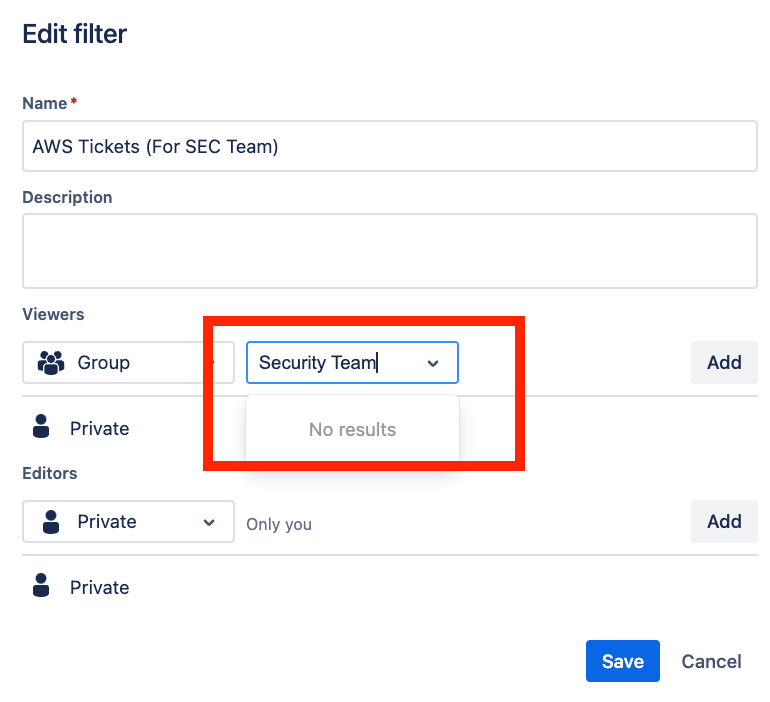
Task: Click the Private person icon under Editors list
Action: [x=41, y=587]
